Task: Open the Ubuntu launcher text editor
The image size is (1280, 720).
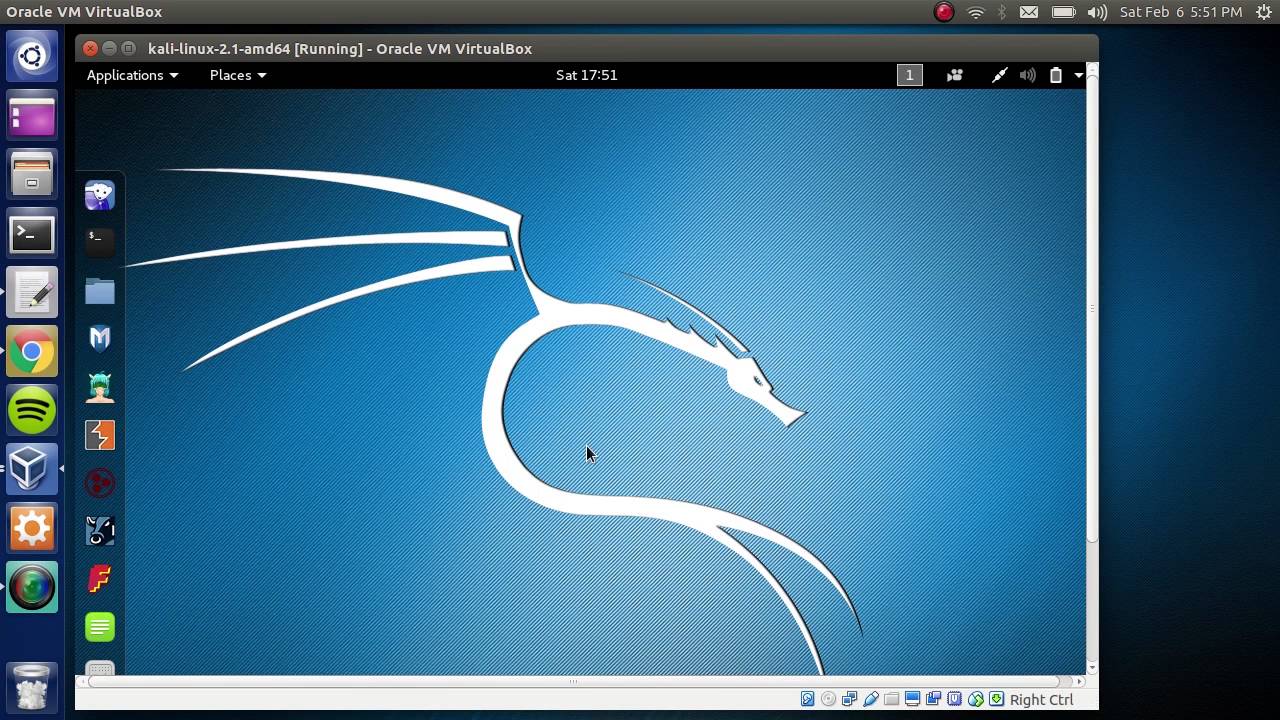Action: pos(32,293)
